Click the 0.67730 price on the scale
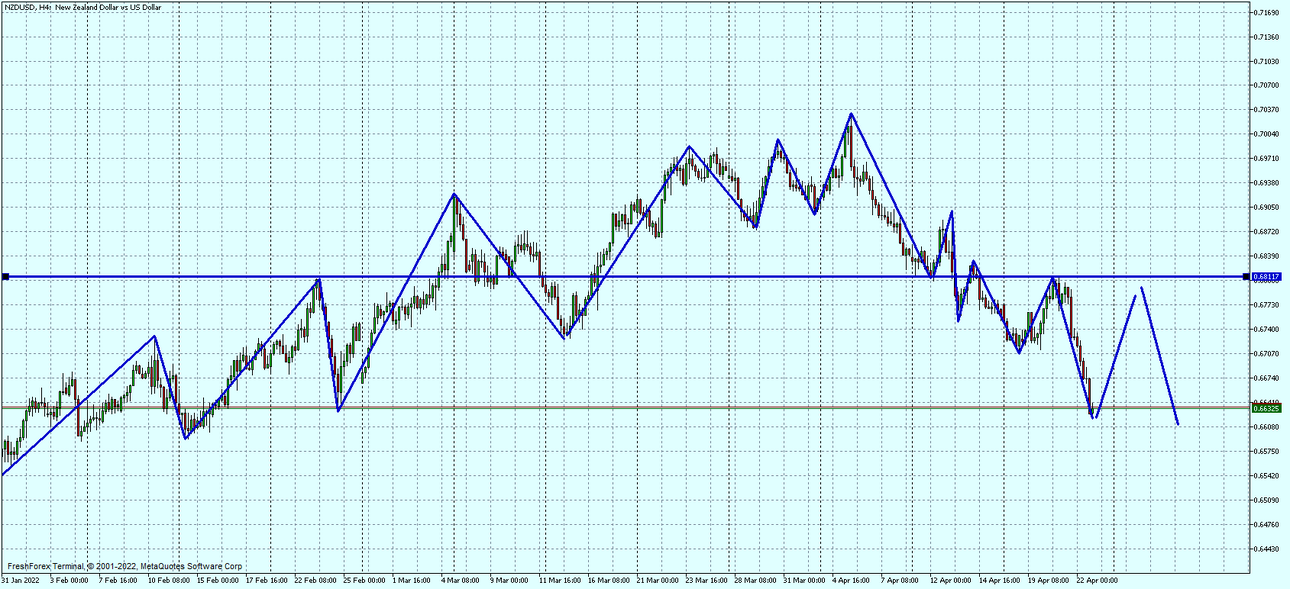The height and width of the screenshot is (589, 1290). coord(1268,305)
